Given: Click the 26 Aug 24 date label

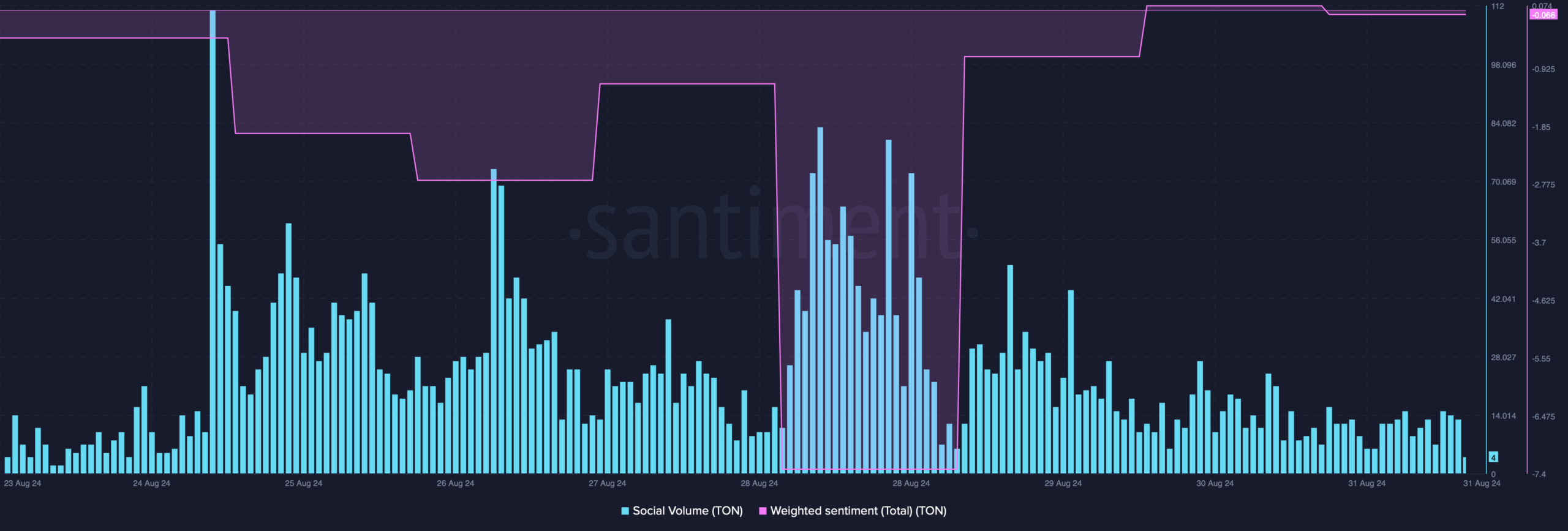Looking at the screenshot, I should [x=456, y=483].
